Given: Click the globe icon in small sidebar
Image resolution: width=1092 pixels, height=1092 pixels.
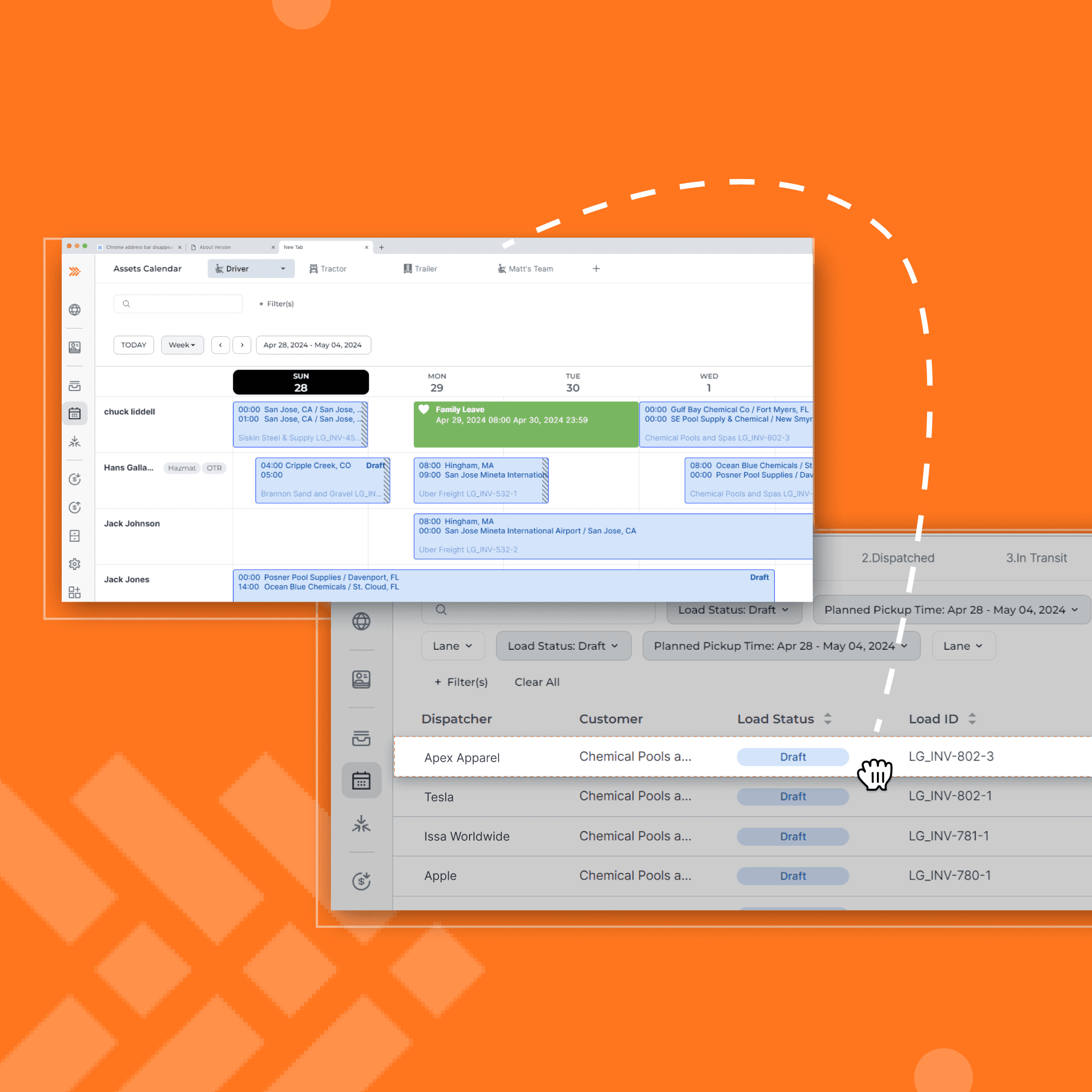Looking at the screenshot, I should tap(75, 310).
